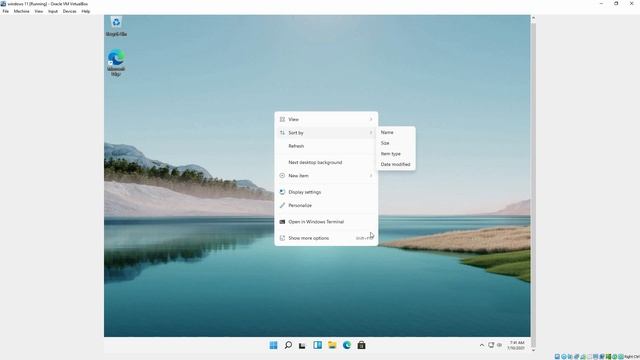Open the Recycle Bin desktop icon
Viewport: 640px width, 360px height.
pos(116,26)
